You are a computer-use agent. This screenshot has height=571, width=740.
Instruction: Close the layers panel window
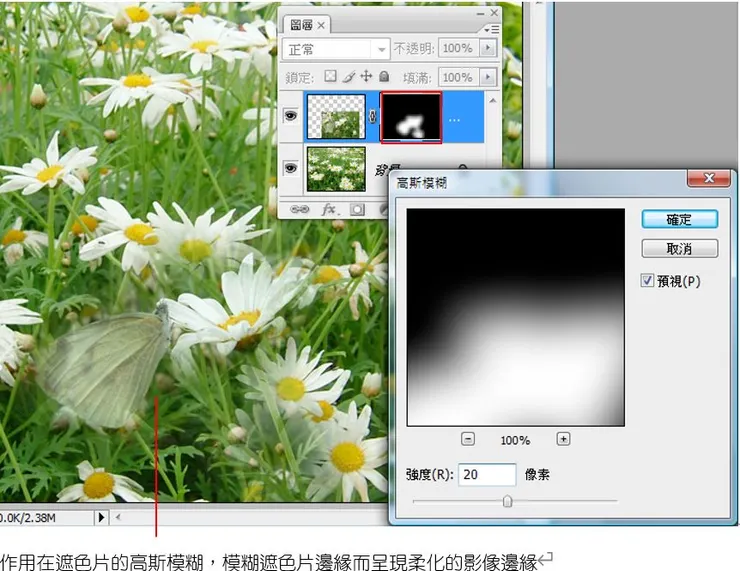point(494,13)
